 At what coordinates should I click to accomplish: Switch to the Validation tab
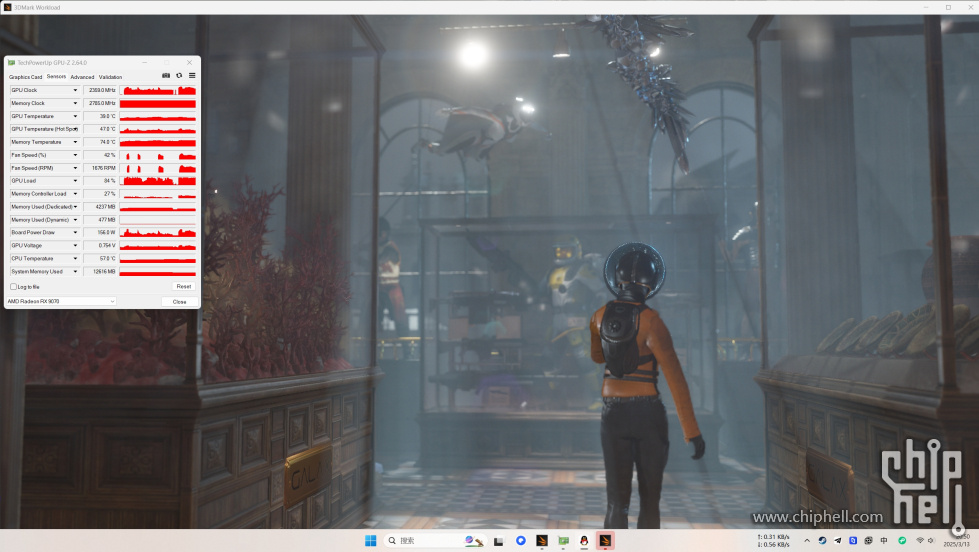[x=111, y=77]
